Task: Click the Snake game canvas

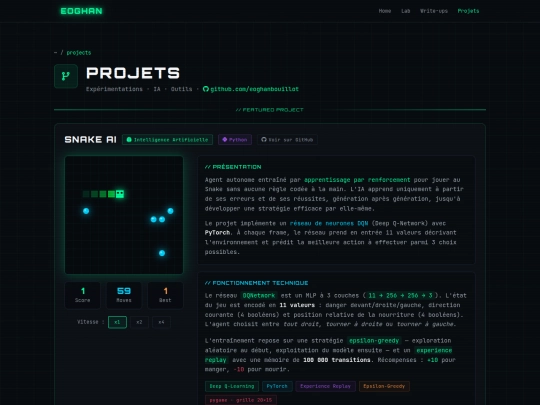Action: click(x=124, y=215)
